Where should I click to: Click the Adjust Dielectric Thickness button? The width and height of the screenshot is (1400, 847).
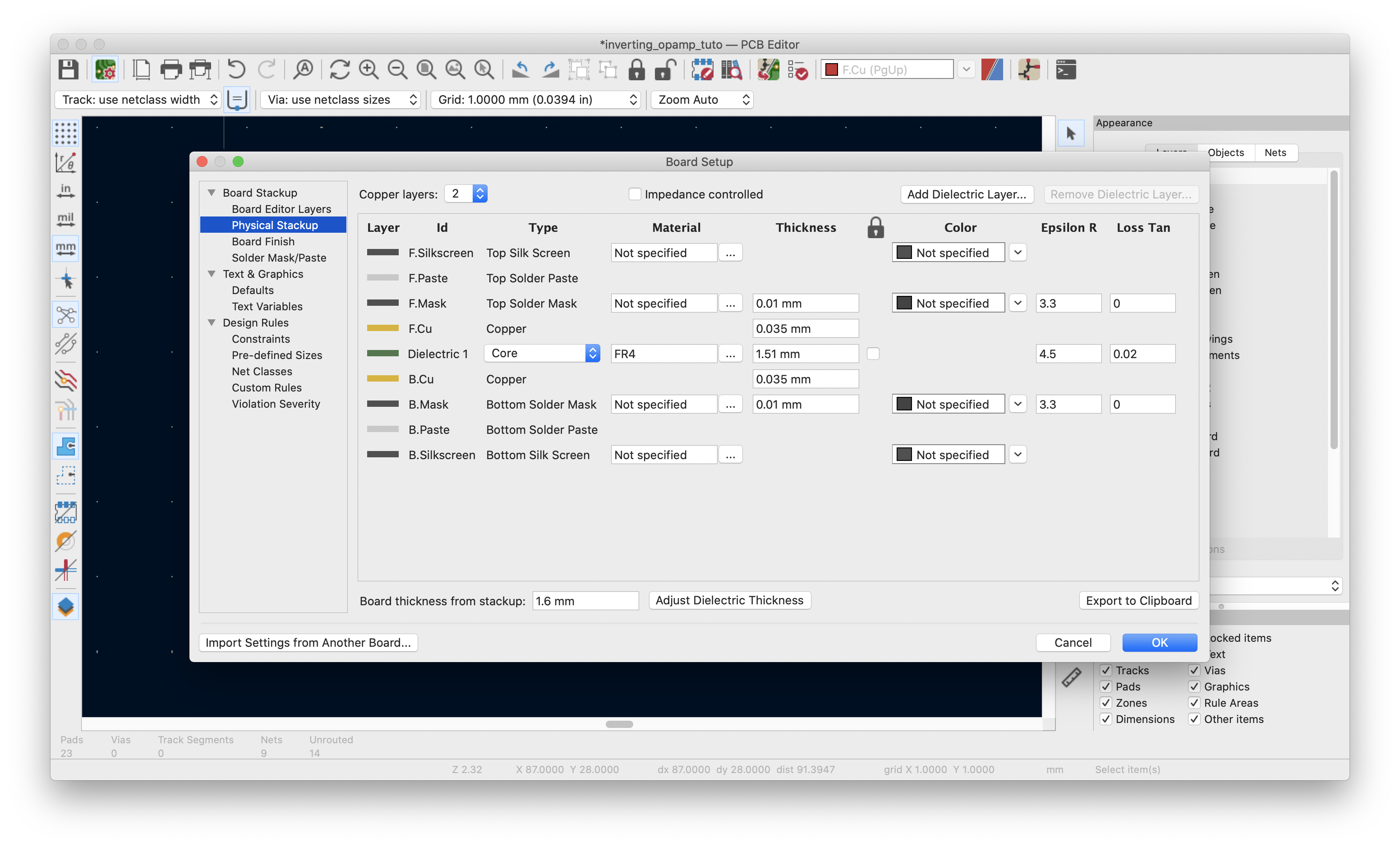tap(729, 600)
